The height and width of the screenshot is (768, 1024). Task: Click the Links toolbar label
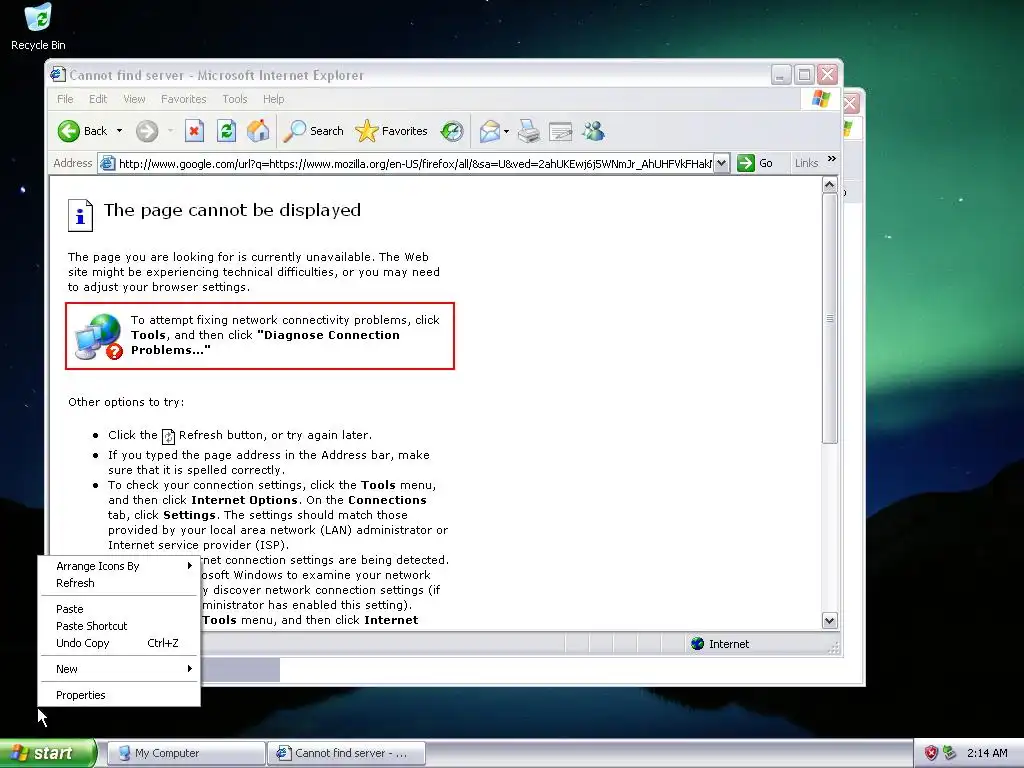coord(806,163)
